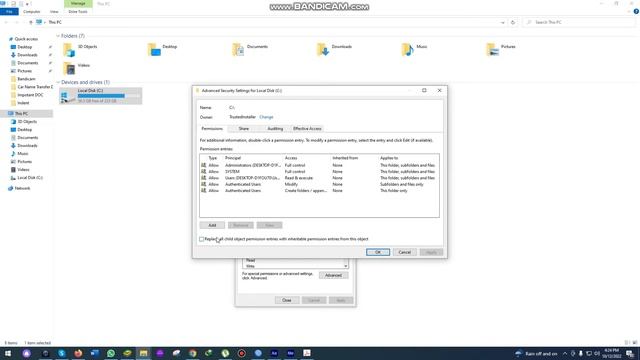Click the Add button for permission entries
Screen dimensions: 640x360
pos(212,225)
